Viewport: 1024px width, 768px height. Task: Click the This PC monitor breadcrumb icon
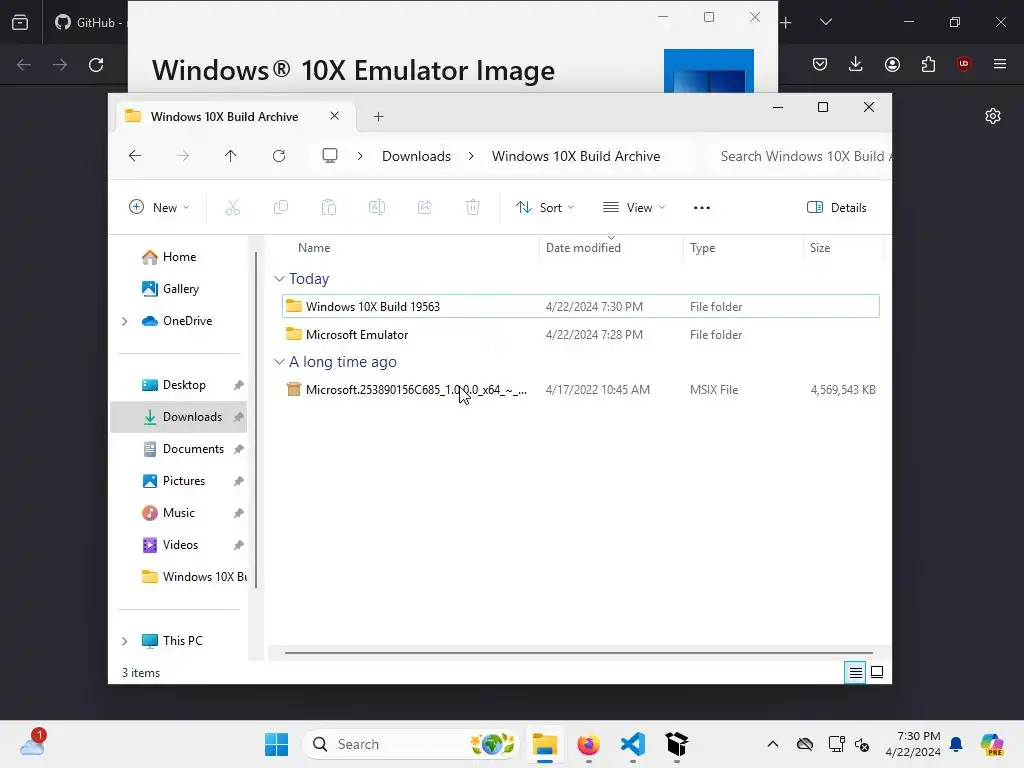(330, 156)
